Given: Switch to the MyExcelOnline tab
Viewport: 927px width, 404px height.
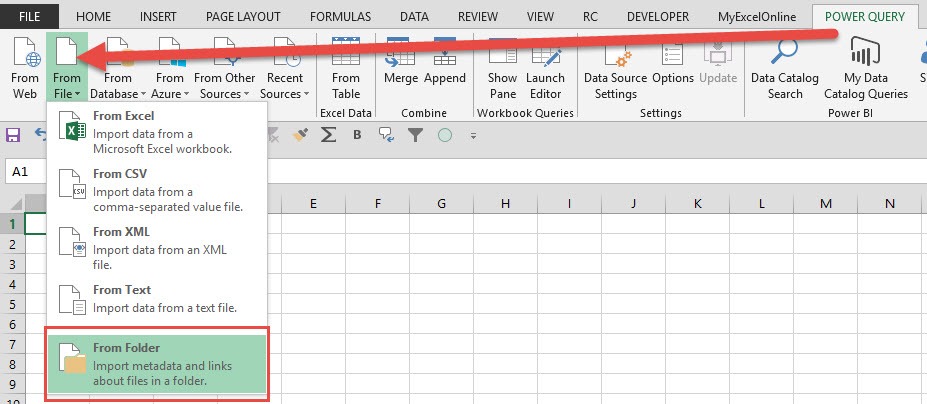Looking at the screenshot, I should pos(757,17).
